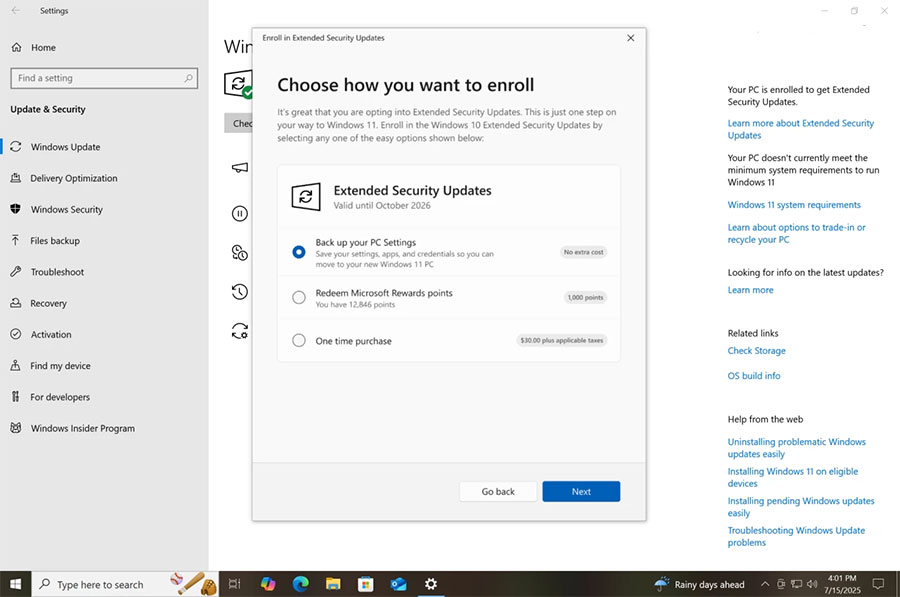This screenshot has height=597, width=900.
Task: Choose Redeem Microsoft Rewards points
Action: (x=298, y=297)
